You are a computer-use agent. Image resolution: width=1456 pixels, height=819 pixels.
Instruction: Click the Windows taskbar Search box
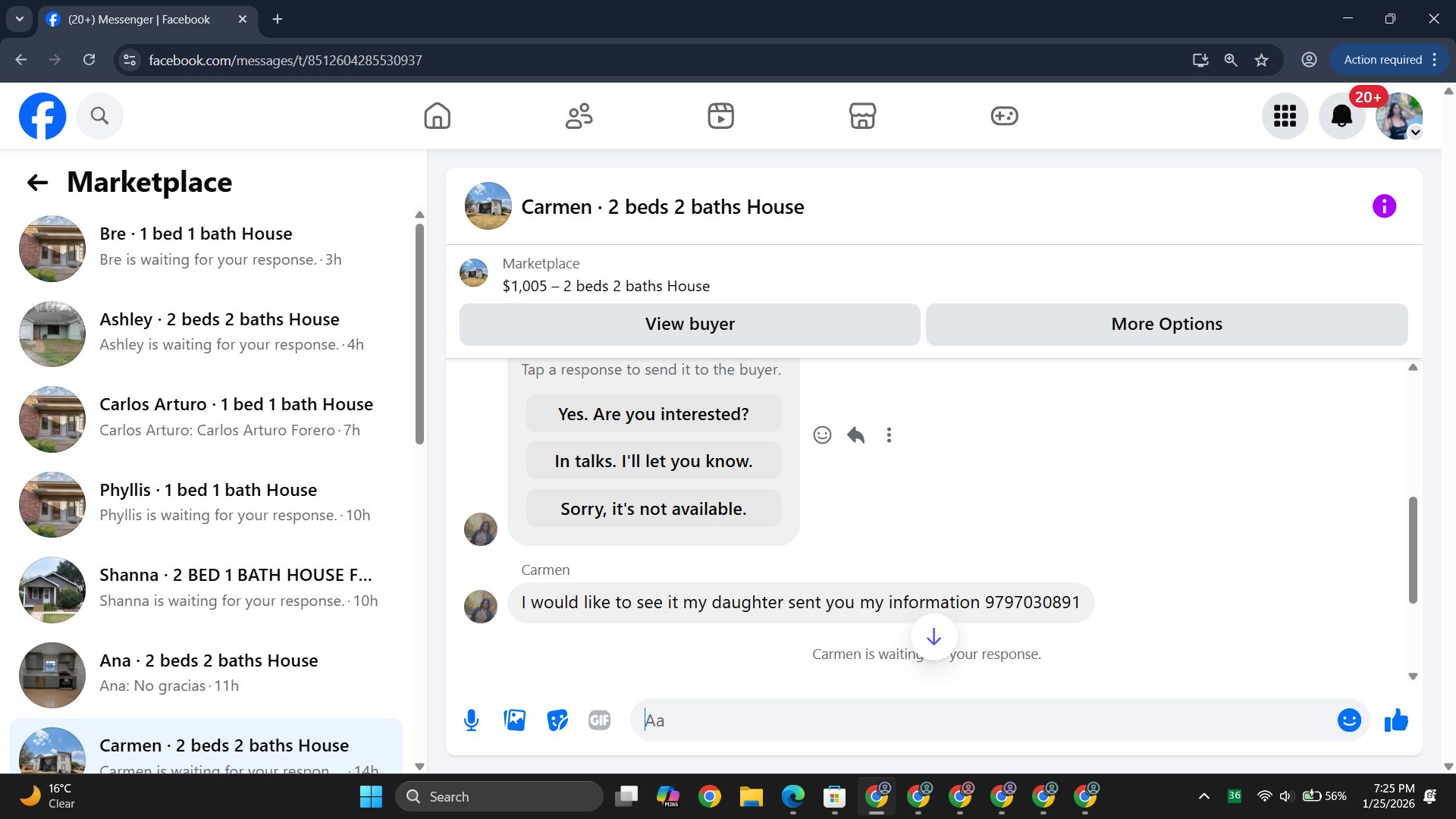(500, 797)
